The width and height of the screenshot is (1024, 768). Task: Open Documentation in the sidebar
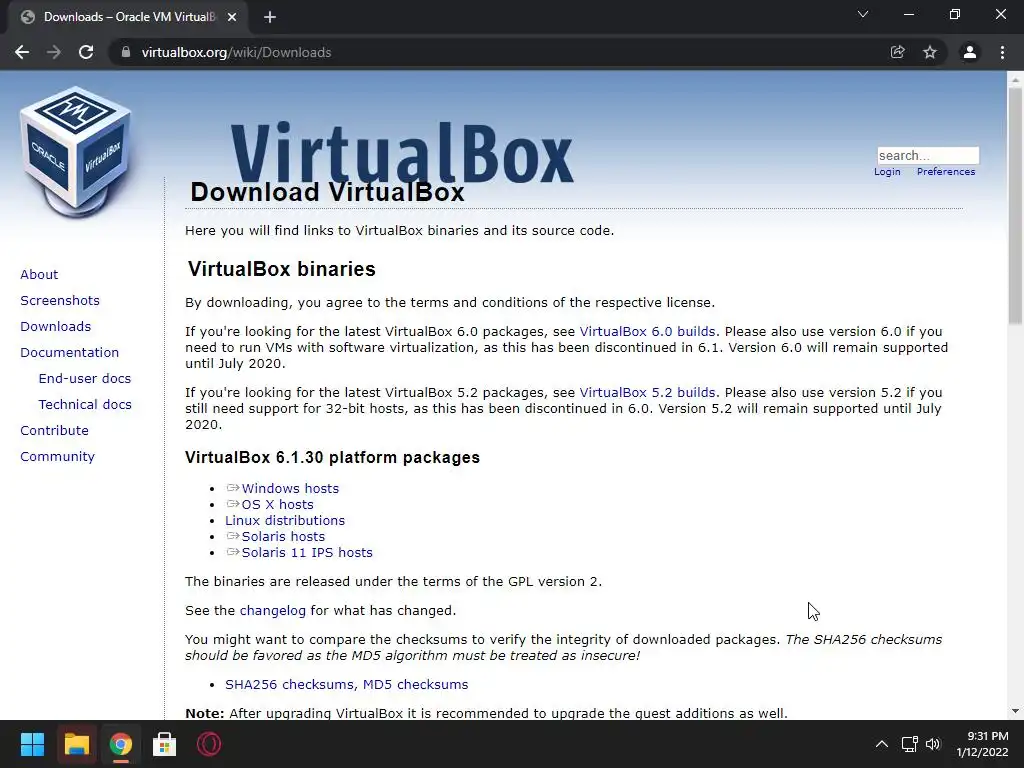click(70, 353)
